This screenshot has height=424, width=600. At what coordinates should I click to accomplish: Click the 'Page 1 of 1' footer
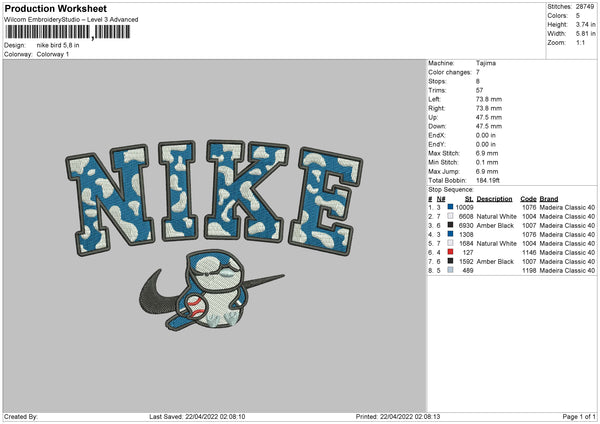coord(579,416)
